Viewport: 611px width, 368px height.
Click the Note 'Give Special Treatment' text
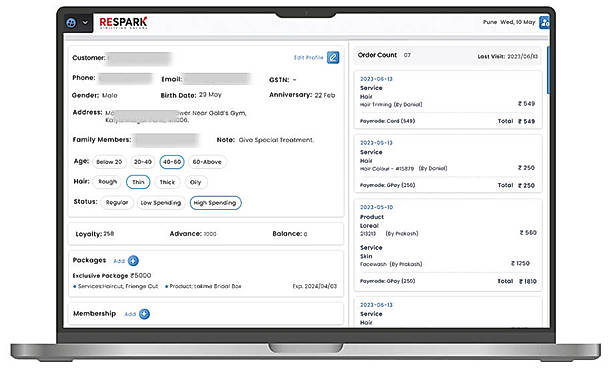(x=276, y=140)
